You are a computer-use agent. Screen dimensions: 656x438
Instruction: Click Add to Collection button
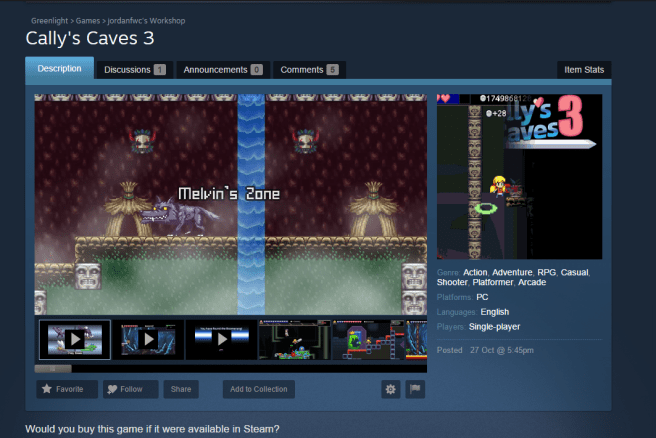tap(259, 389)
